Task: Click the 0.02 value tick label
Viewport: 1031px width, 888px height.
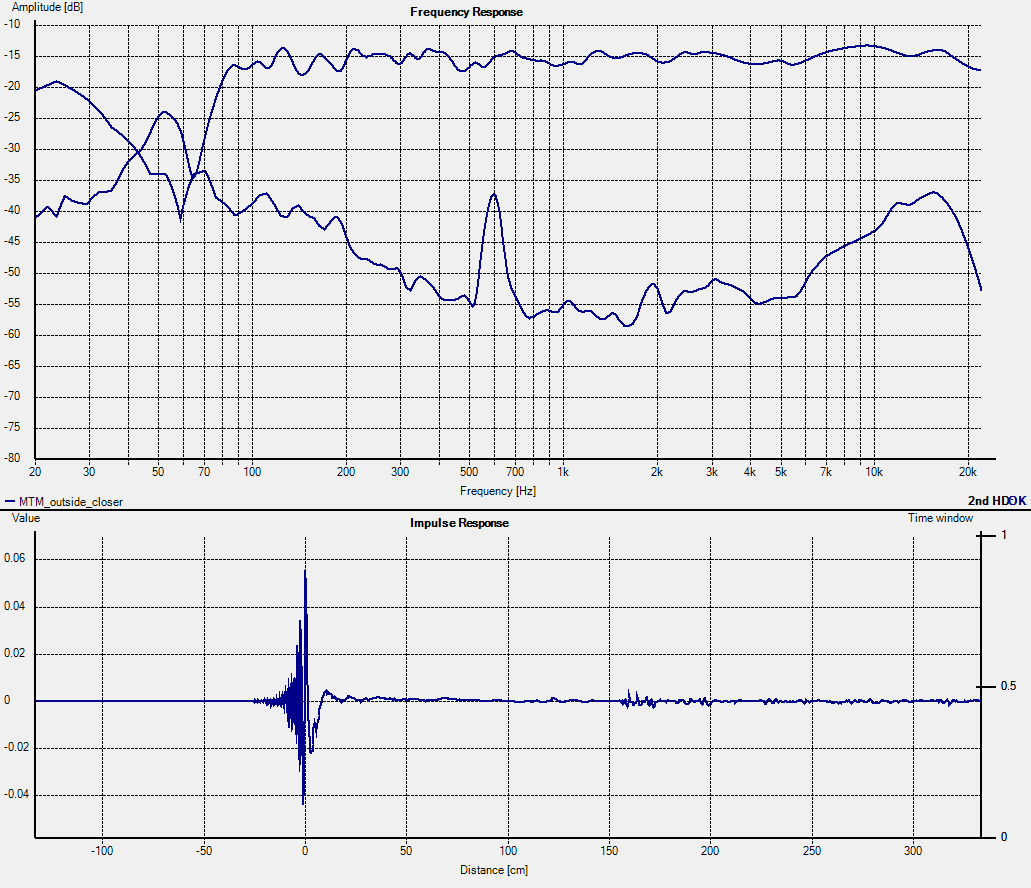Action: (14, 653)
